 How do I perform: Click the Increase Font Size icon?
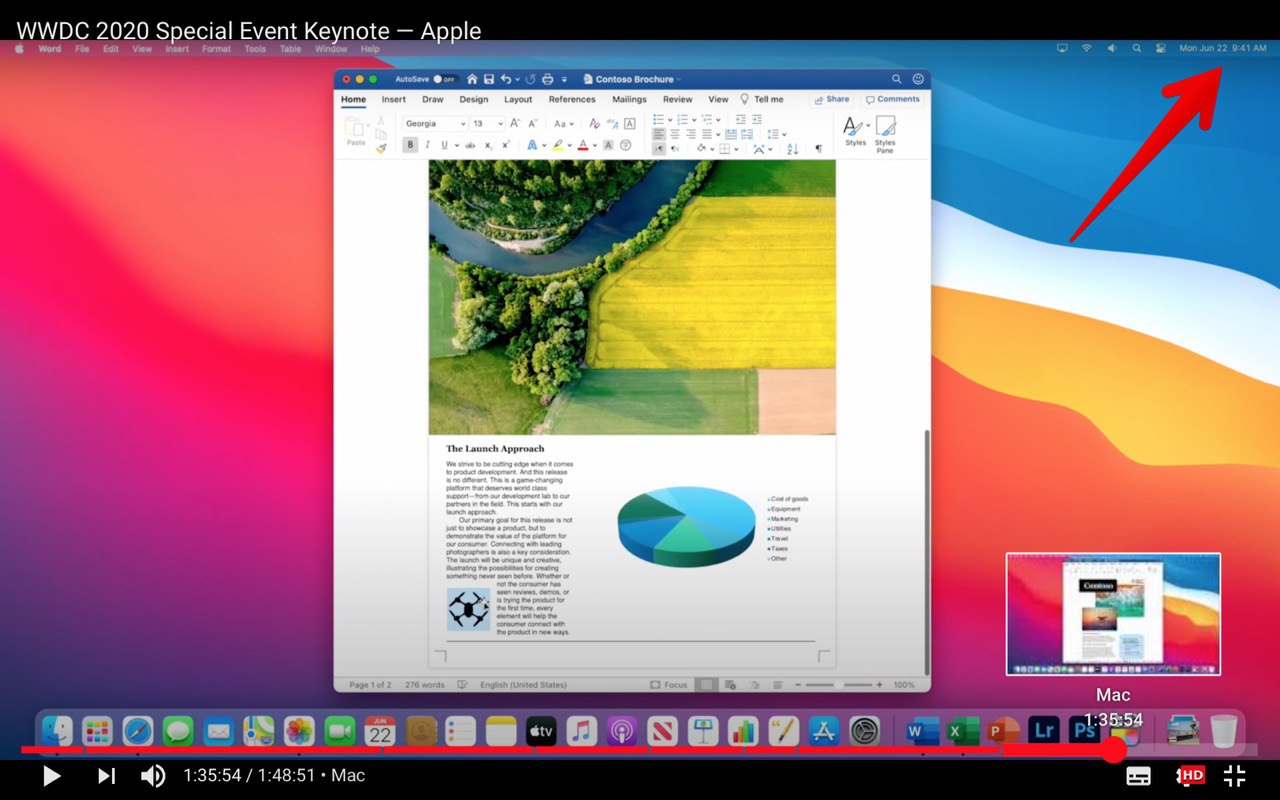(516, 123)
